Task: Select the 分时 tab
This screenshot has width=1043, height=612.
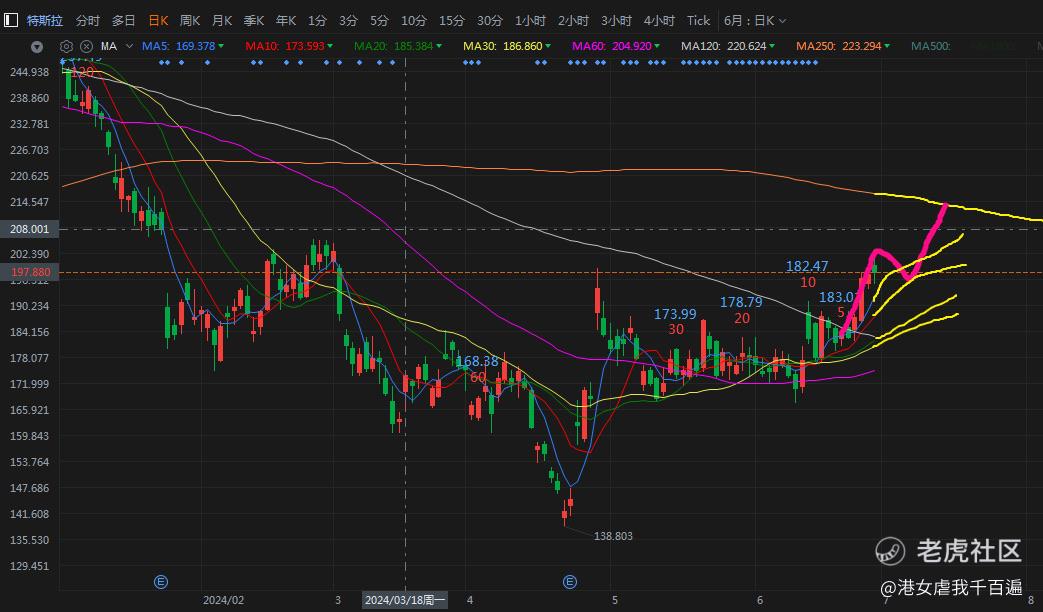Action: point(88,21)
